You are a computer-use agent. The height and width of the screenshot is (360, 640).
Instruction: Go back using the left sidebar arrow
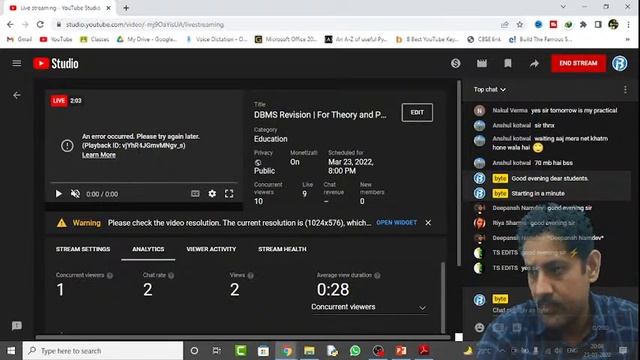click(17, 95)
